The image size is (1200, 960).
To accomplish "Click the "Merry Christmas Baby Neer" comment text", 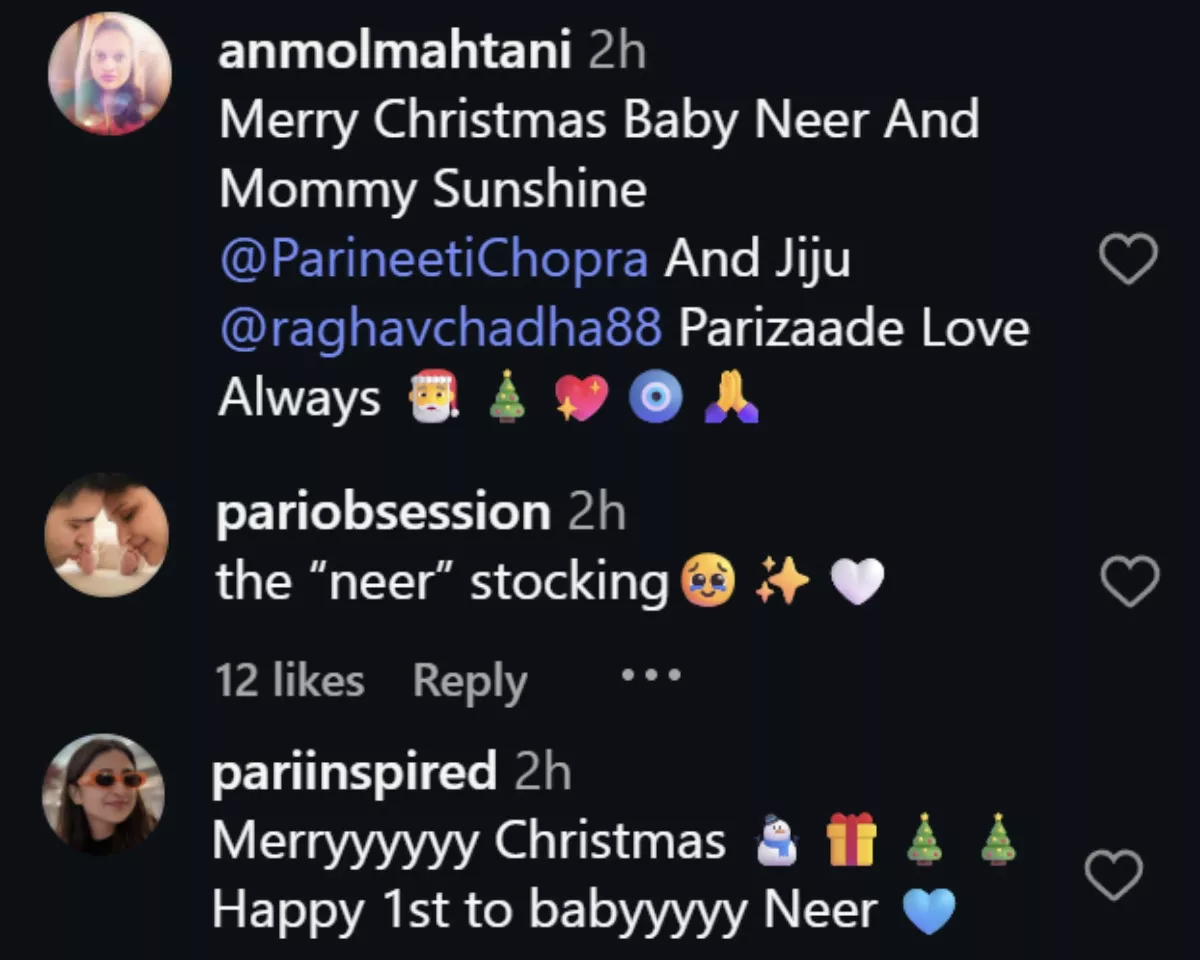I will pyautogui.click(x=598, y=122).
